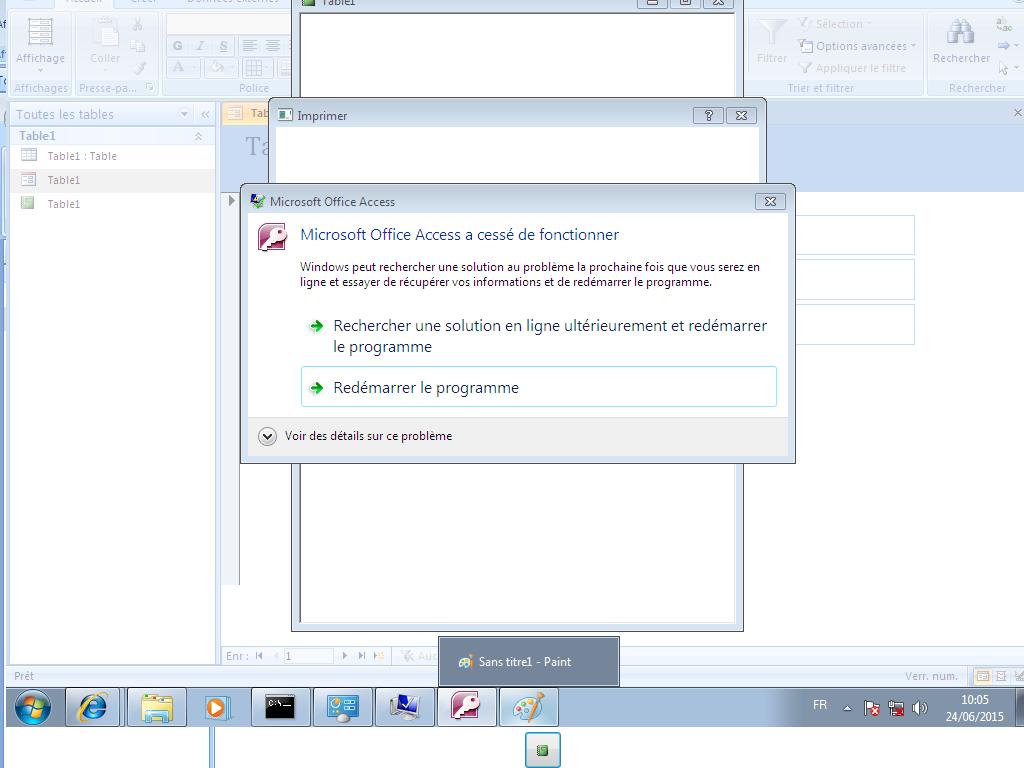Click Access taskbar icon
The width and height of the screenshot is (1024, 768).
(x=466, y=707)
